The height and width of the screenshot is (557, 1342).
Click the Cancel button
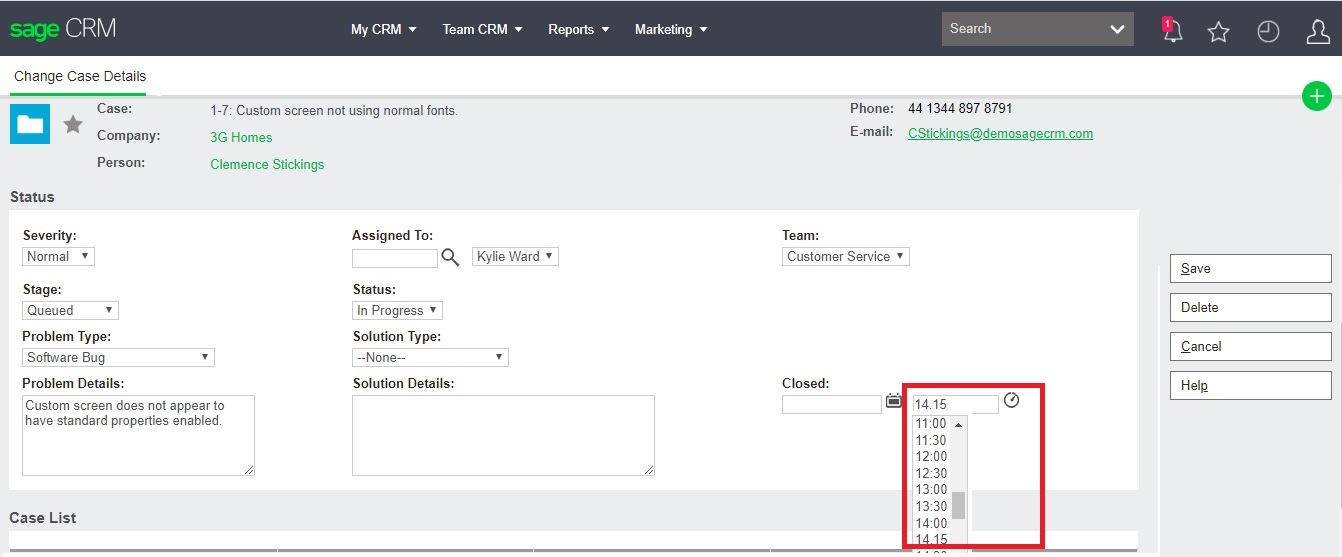point(1250,346)
